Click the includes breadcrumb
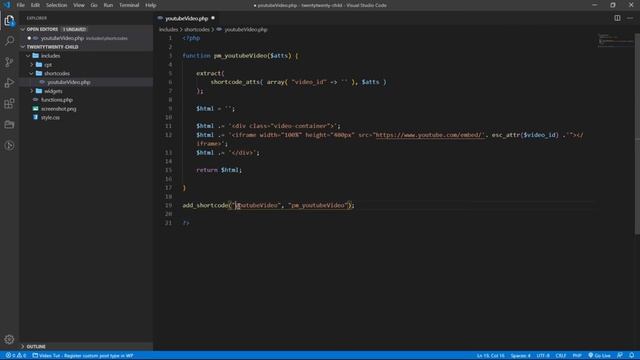The height and width of the screenshot is (360, 640). pos(168,29)
